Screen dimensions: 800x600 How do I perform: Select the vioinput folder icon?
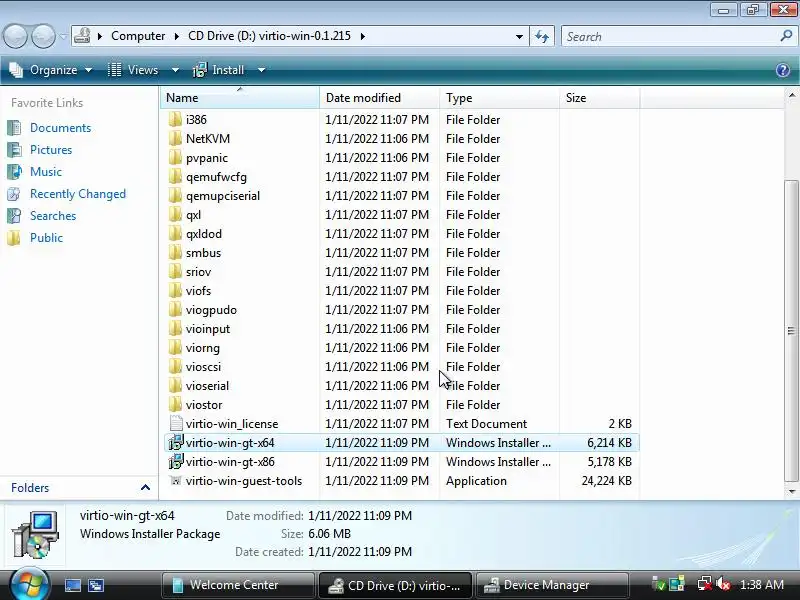click(x=175, y=329)
